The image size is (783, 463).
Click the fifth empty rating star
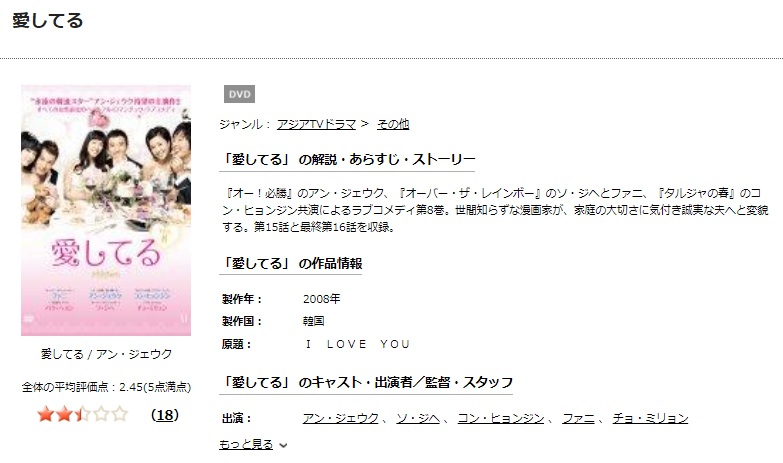tap(119, 414)
